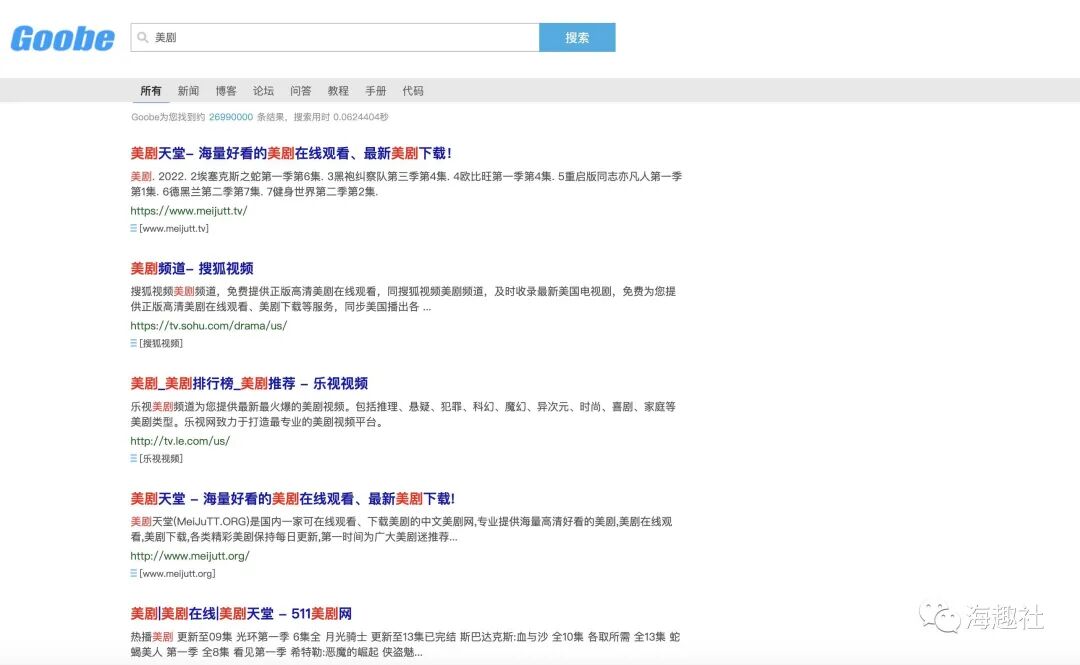
Task: Click the blue 搜索 button
Action: (x=577, y=37)
